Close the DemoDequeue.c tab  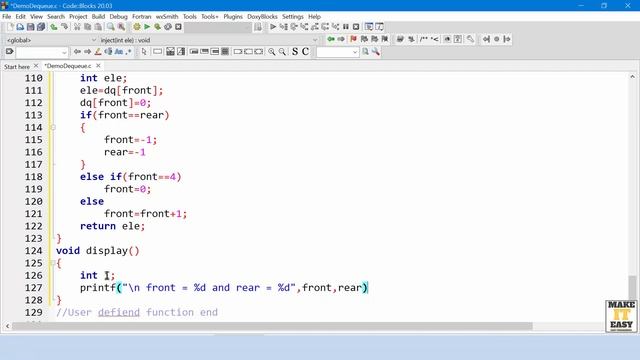(98, 66)
